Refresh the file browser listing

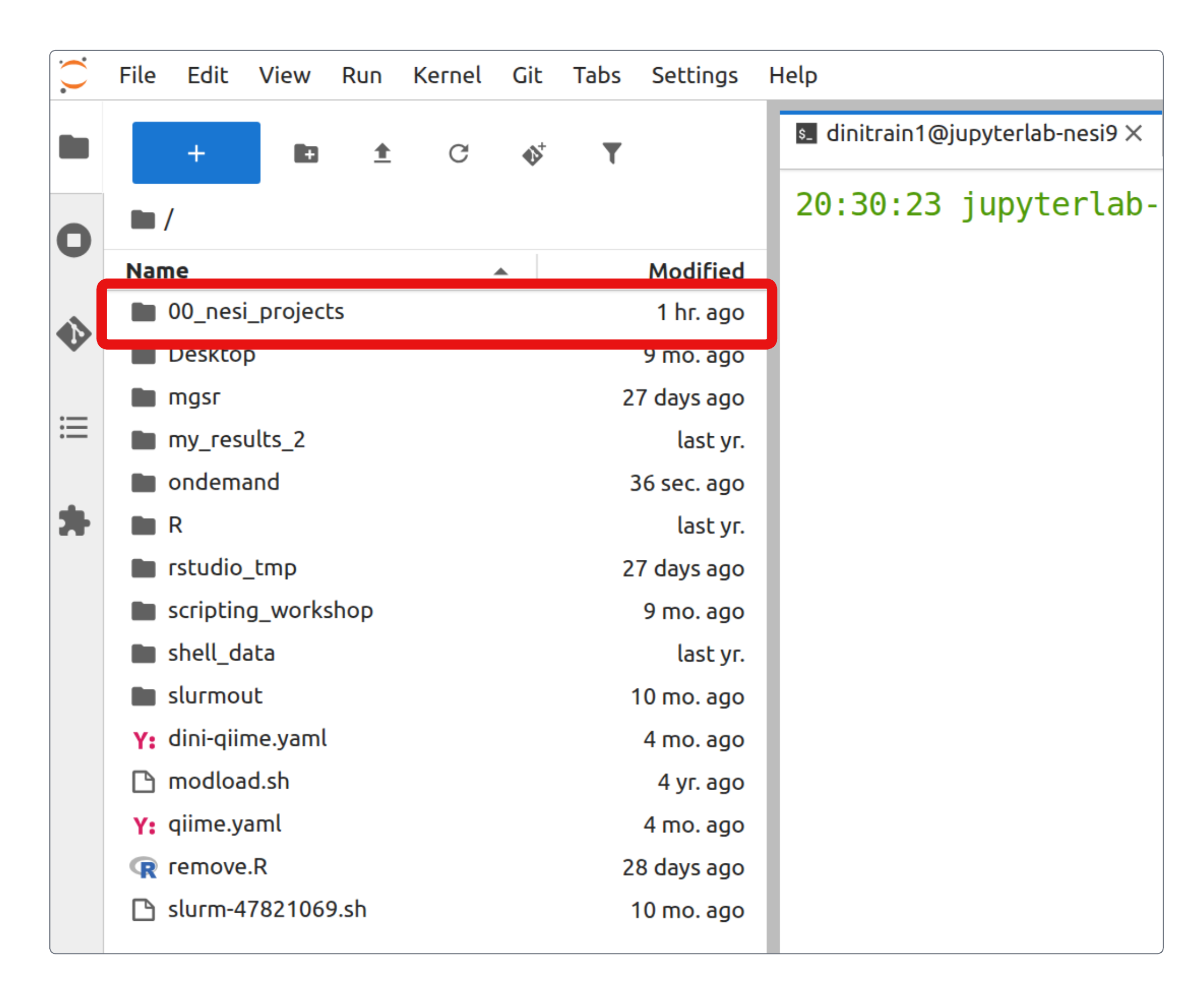(x=458, y=152)
